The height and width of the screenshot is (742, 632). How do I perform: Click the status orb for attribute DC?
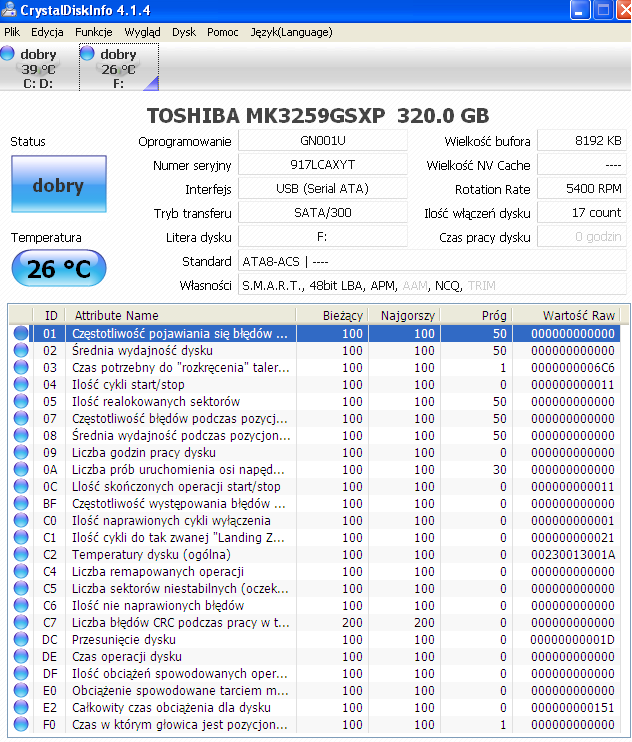[x=21, y=639]
